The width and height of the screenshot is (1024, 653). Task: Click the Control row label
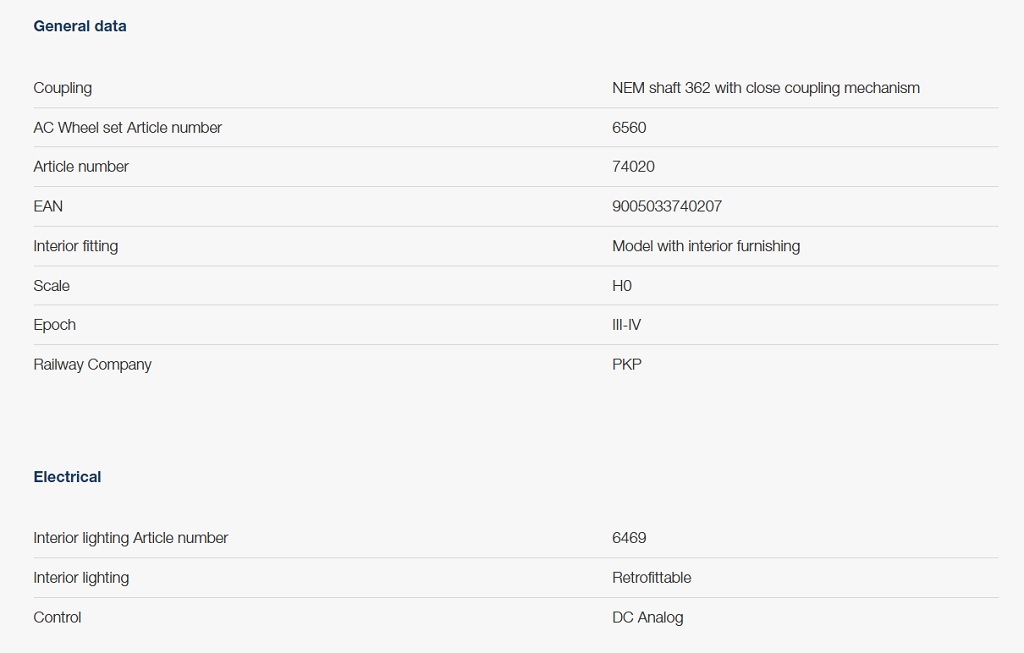(x=57, y=618)
